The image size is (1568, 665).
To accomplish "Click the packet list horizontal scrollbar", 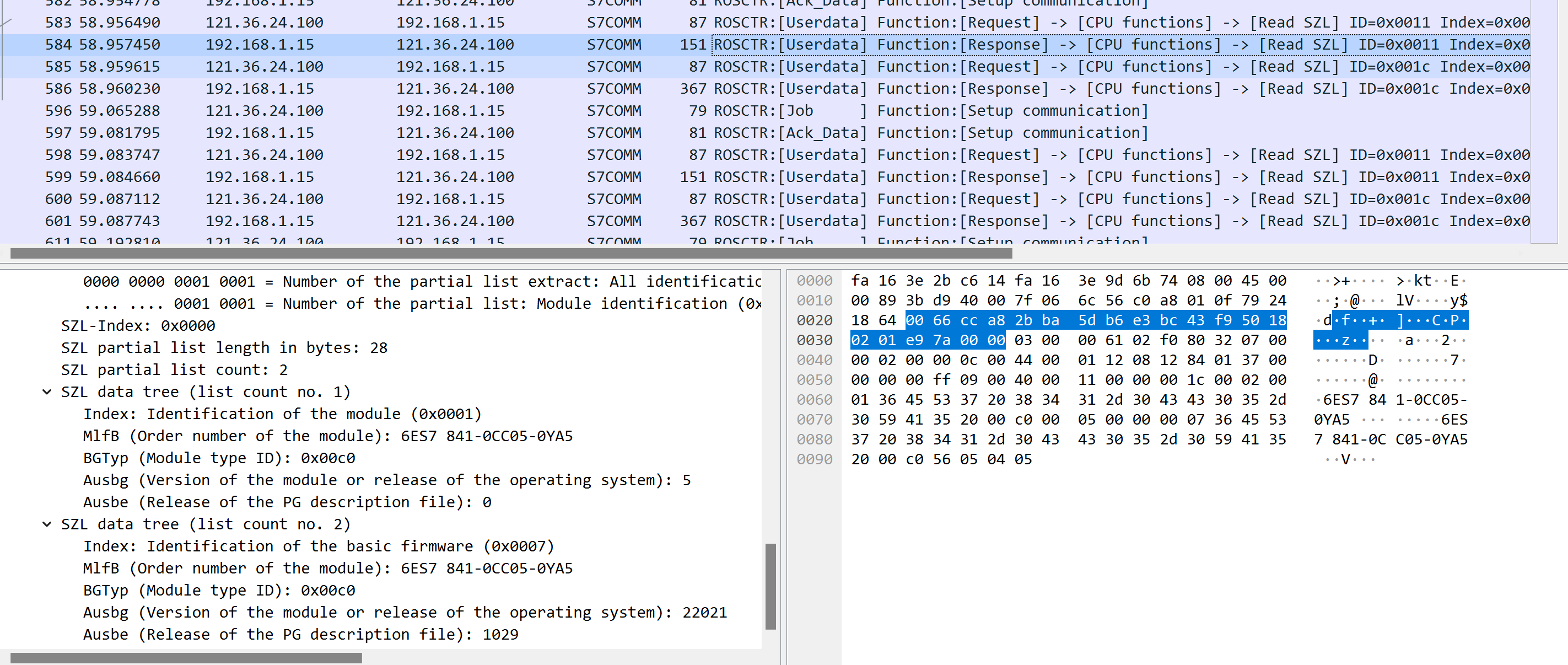I will 511,253.
